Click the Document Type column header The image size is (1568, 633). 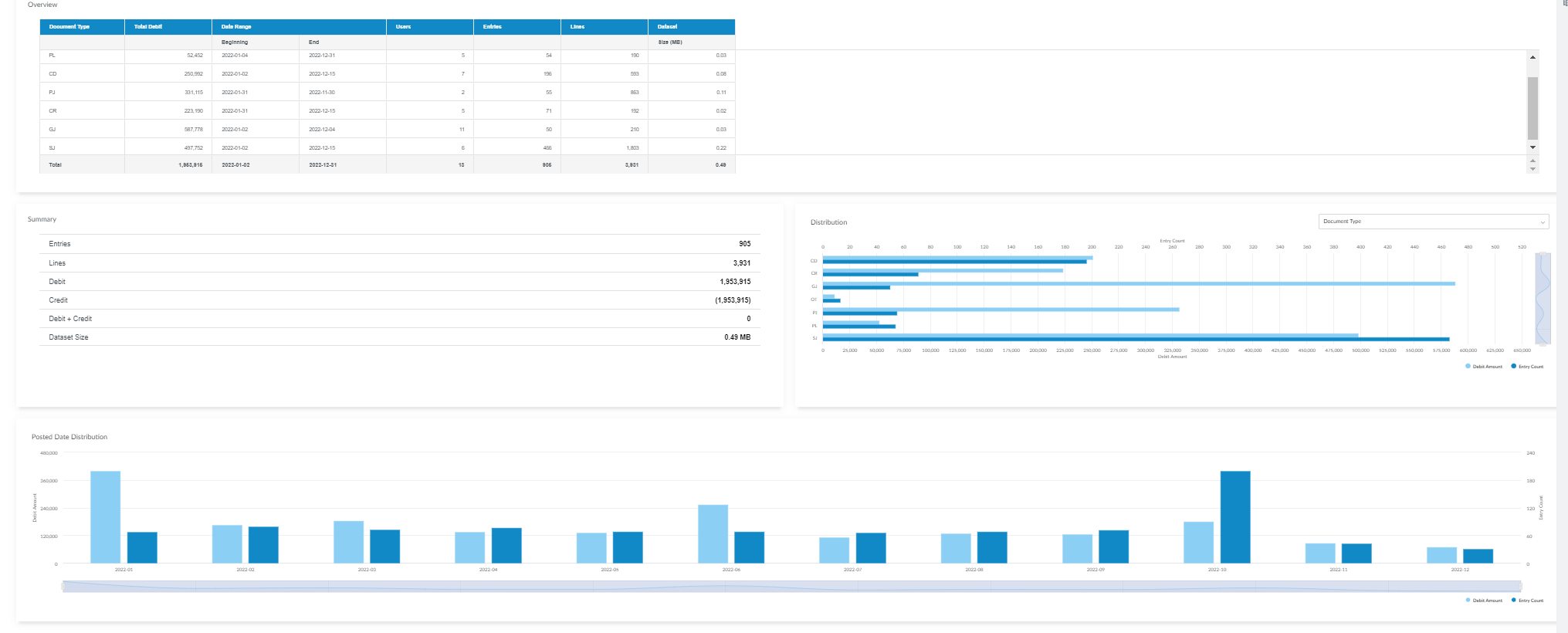[69, 27]
